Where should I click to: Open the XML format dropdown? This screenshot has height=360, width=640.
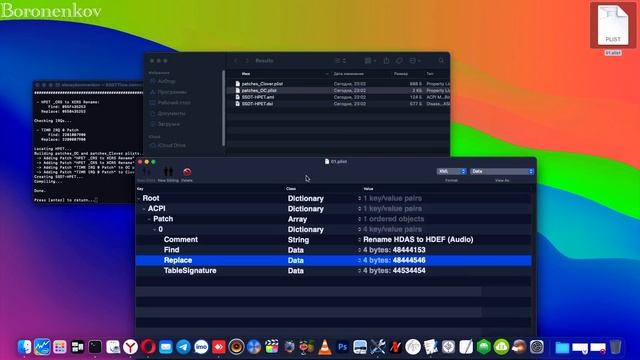(451, 171)
